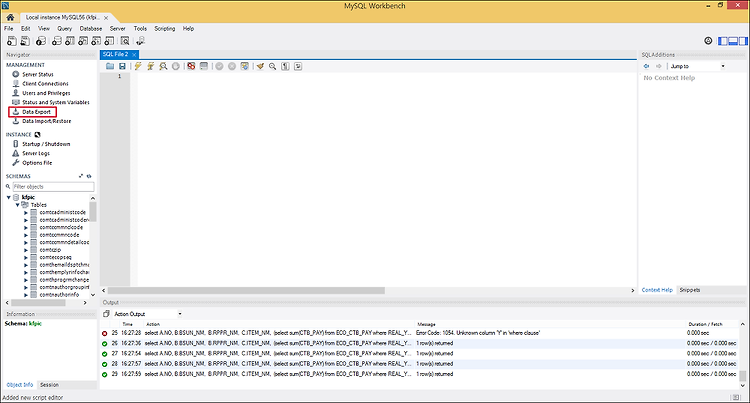Open Users and Privileges
Viewport: 750px width, 403px height.
(x=46, y=93)
